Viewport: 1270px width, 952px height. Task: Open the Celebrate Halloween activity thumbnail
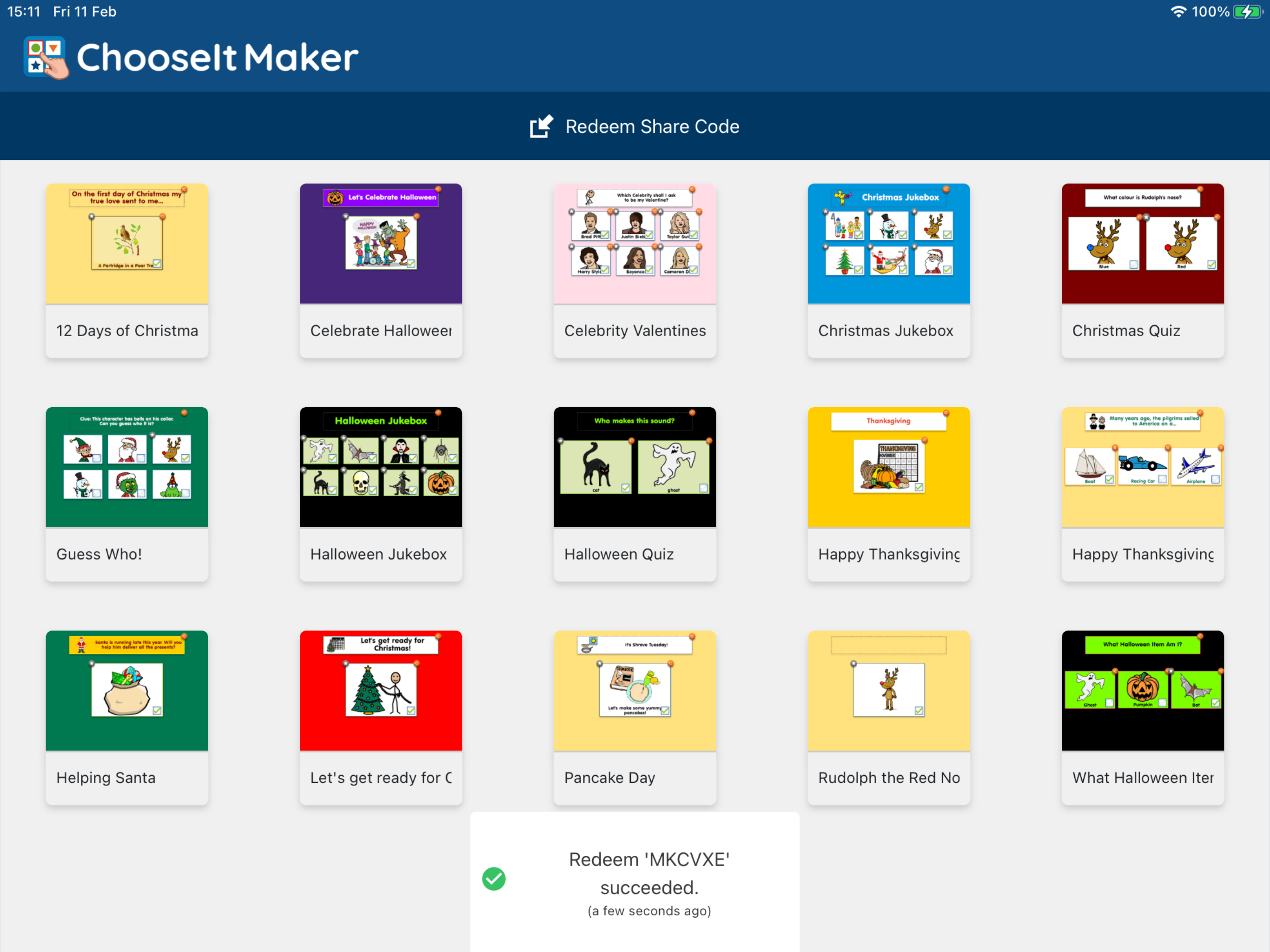pos(381,244)
